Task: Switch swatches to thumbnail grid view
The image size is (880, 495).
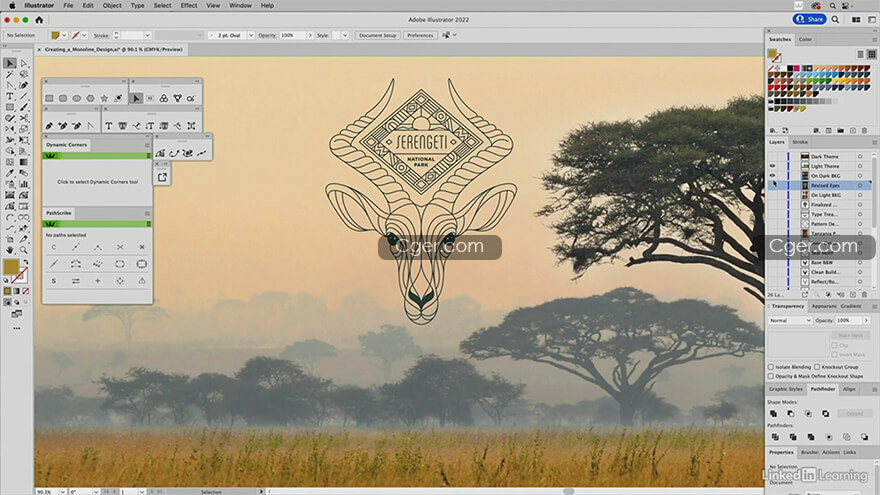Action: pos(872,54)
